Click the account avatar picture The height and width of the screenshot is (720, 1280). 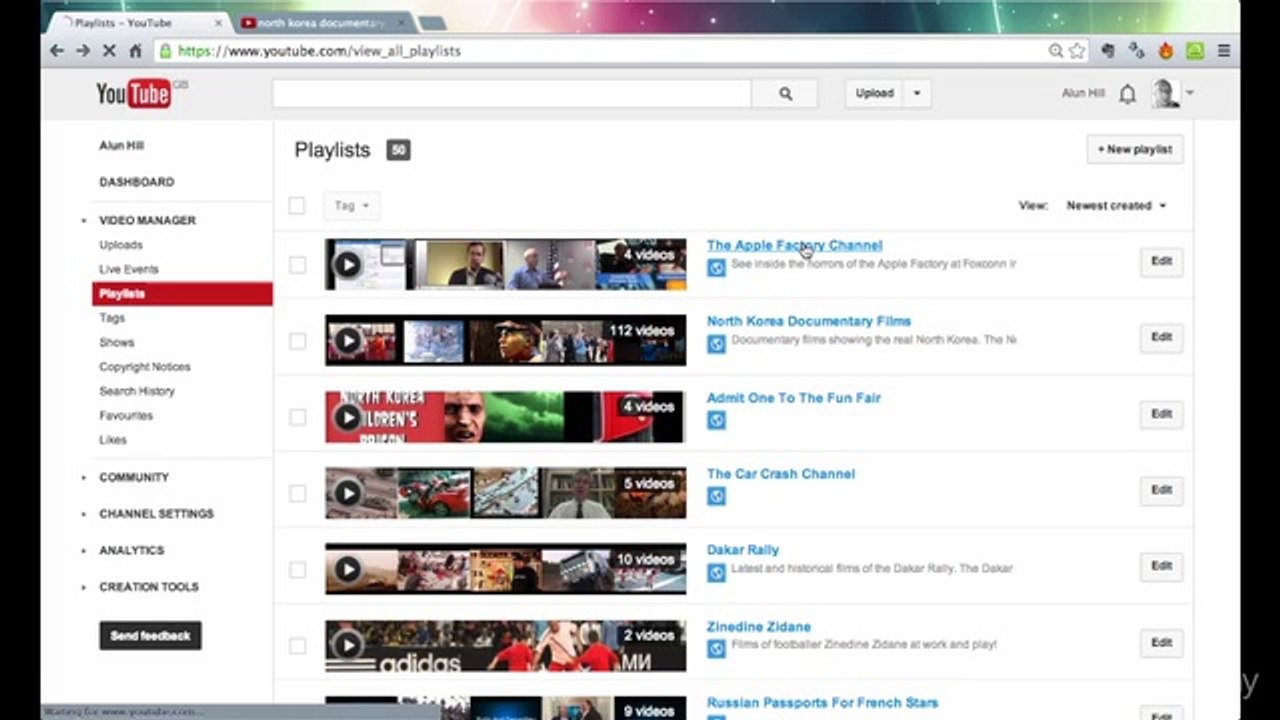[x=1166, y=94]
